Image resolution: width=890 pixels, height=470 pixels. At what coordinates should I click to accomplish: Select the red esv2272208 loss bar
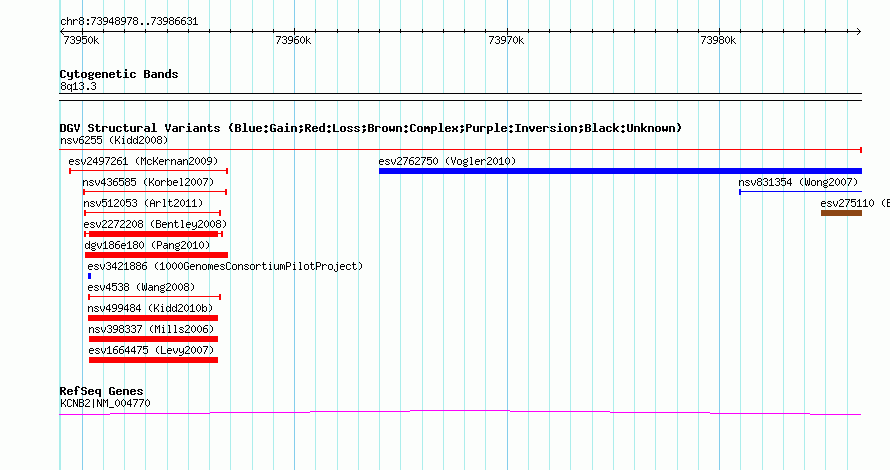[x=153, y=234]
